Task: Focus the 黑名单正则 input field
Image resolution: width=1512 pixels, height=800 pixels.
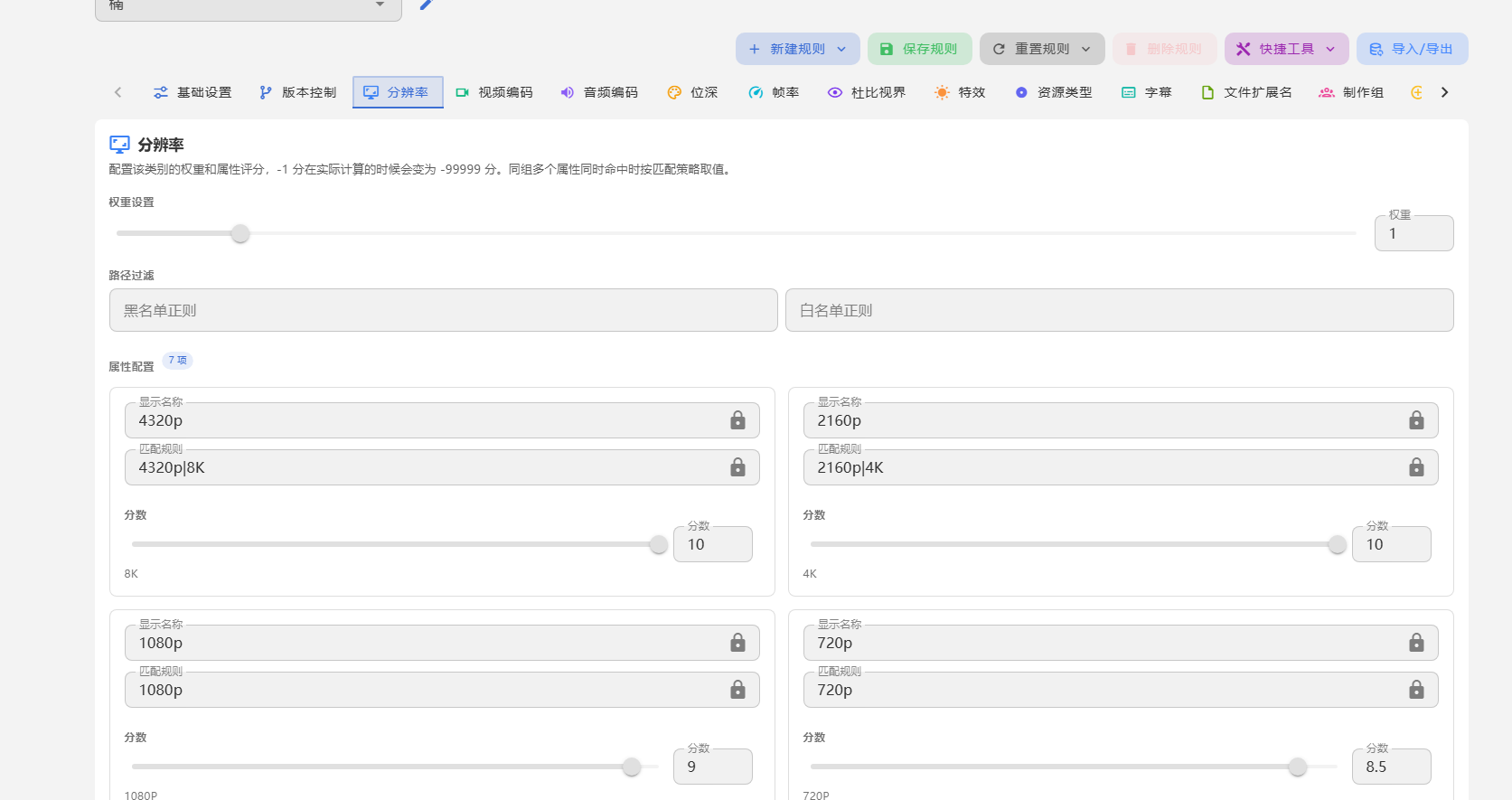Action: (443, 310)
